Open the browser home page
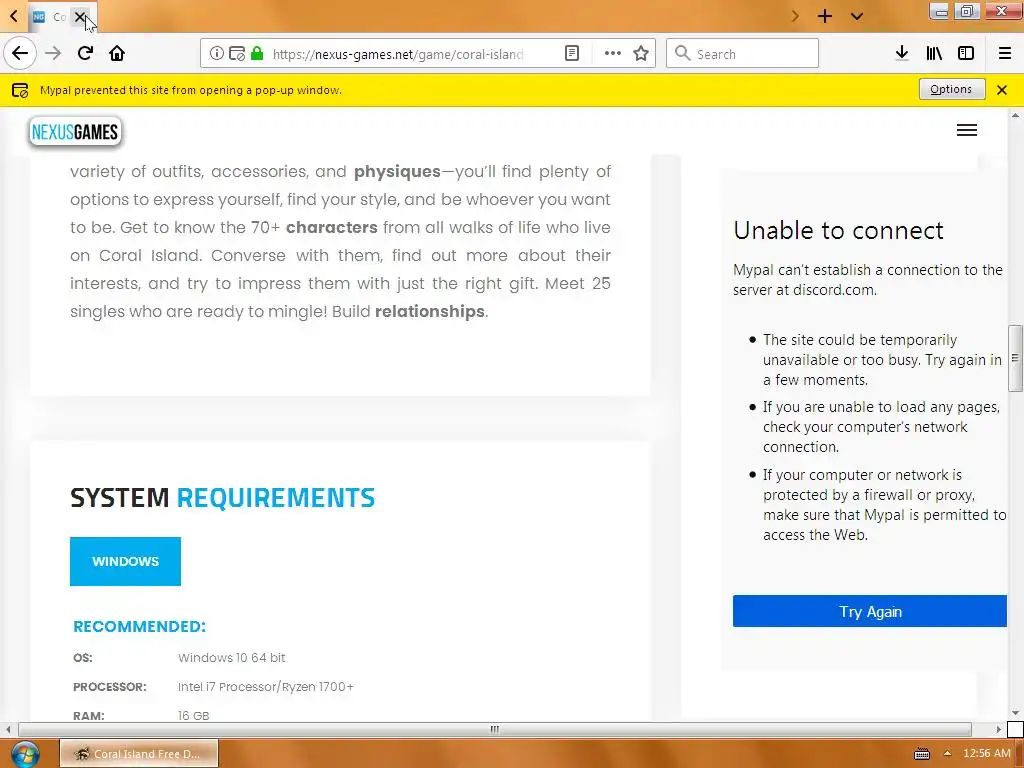The height and width of the screenshot is (768, 1024). tap(117, 54)
